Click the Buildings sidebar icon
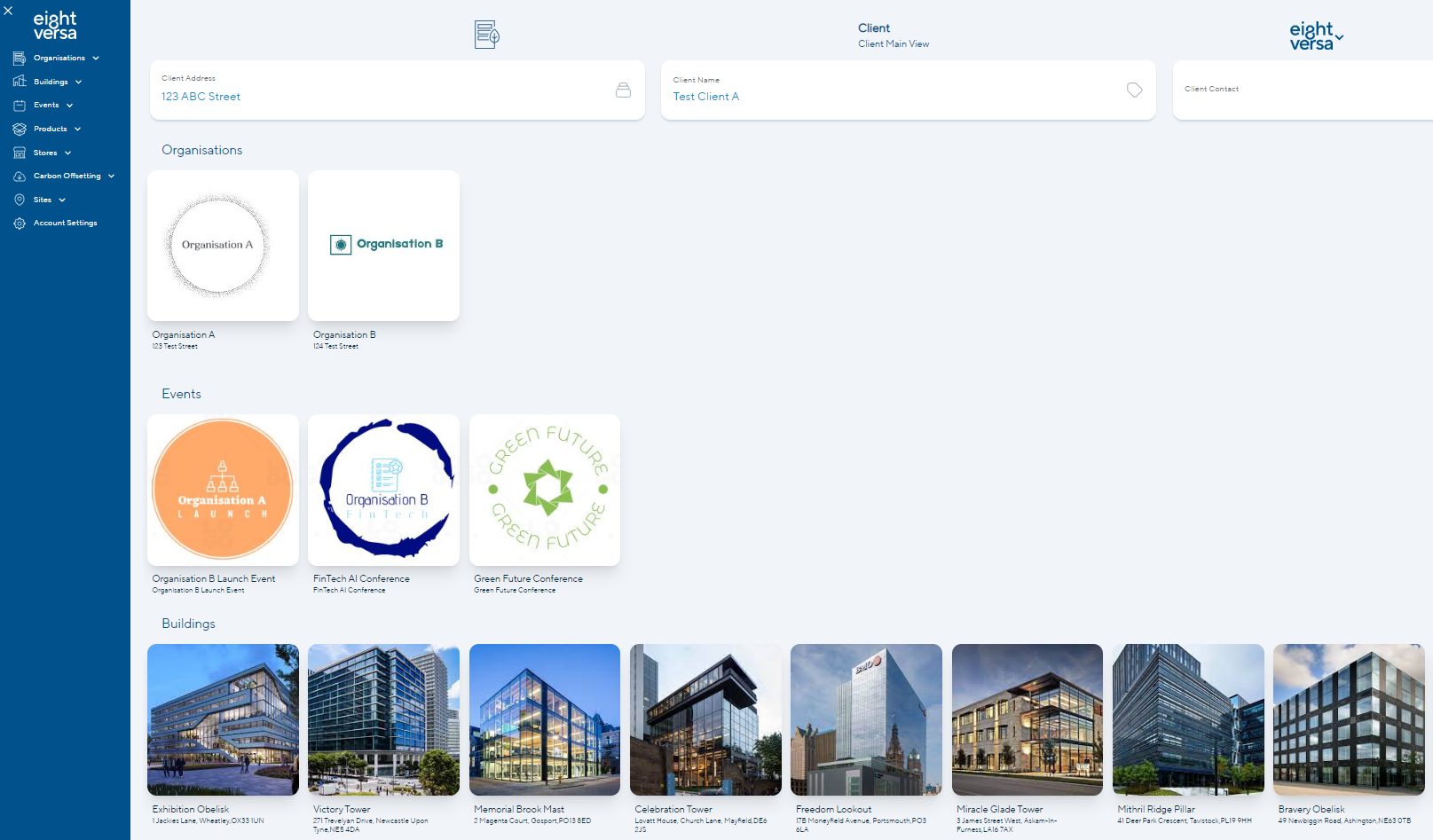Viewport: 1433px width, 840px height. click(x=20, y=82)
